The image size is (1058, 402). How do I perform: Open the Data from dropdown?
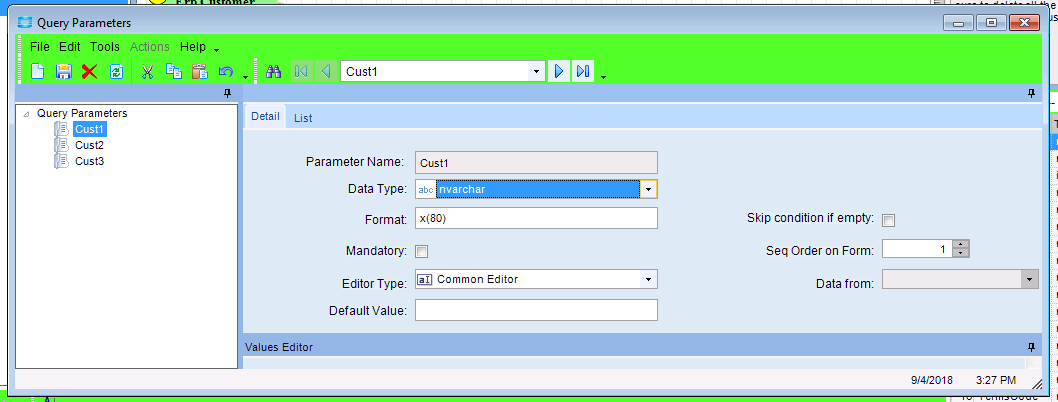click(x=1030, y=279)
